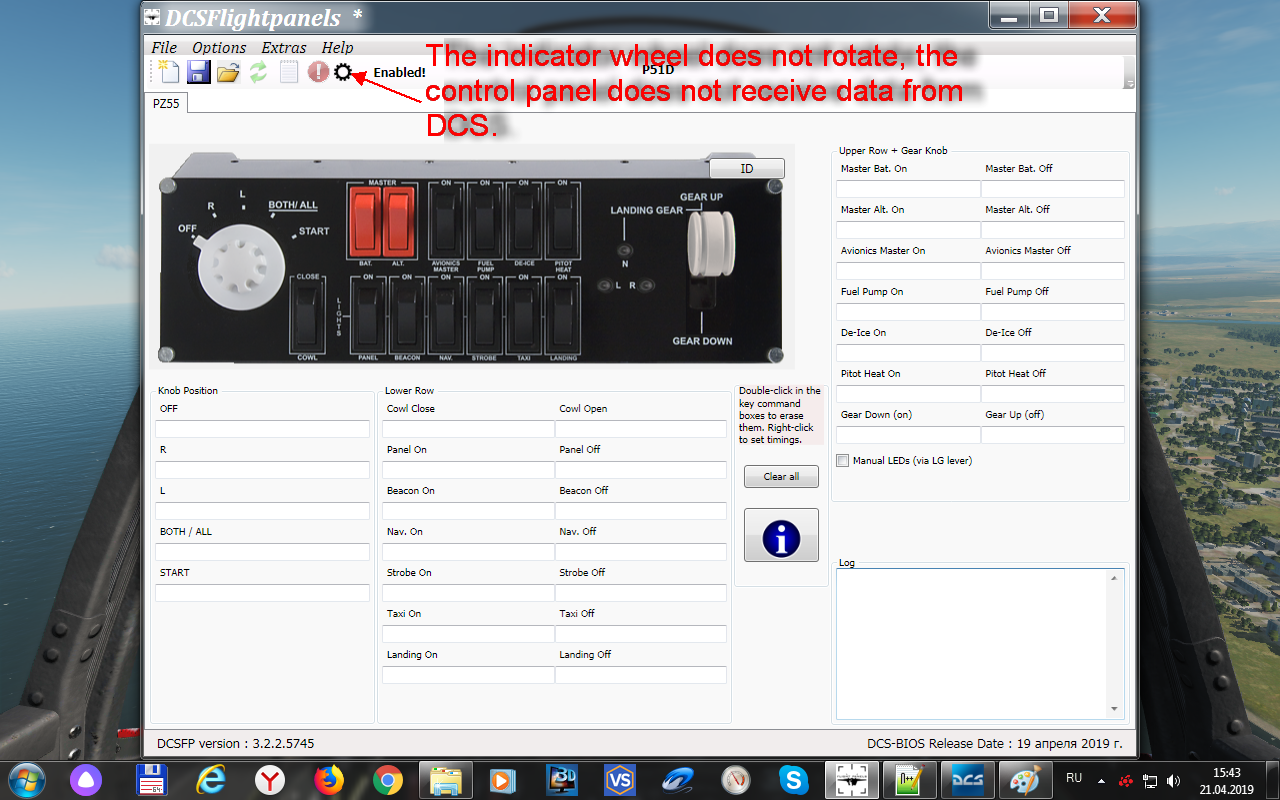
Task: Click the green refresh arrows icon
Action: pyautogui.click(x=258, y=72)
